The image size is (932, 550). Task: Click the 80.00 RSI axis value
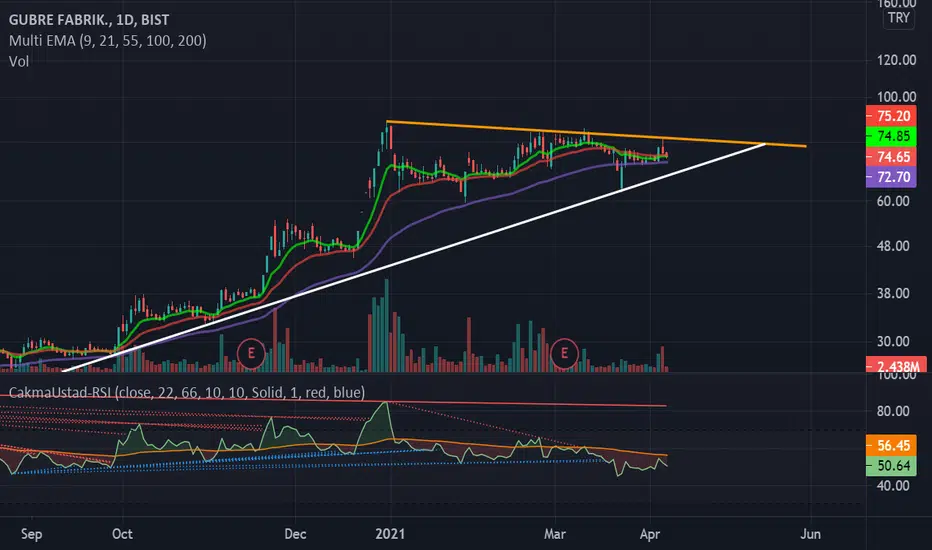(x=893, y=411)
